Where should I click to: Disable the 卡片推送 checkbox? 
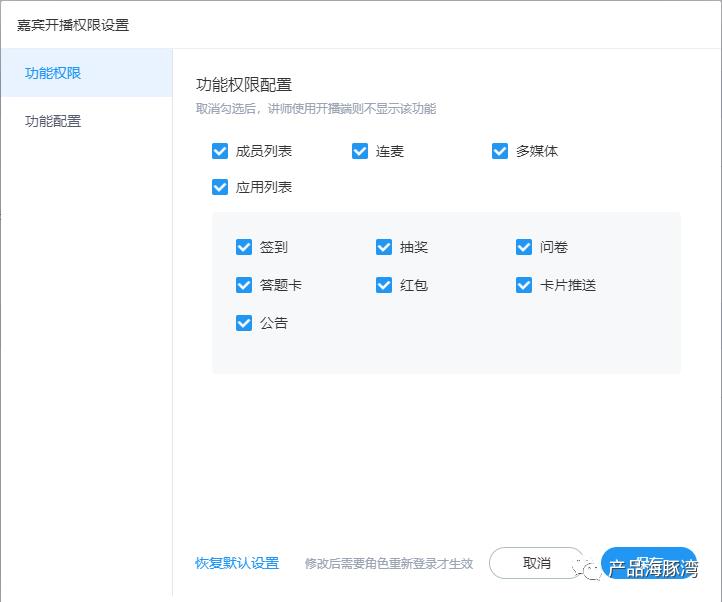524,285
